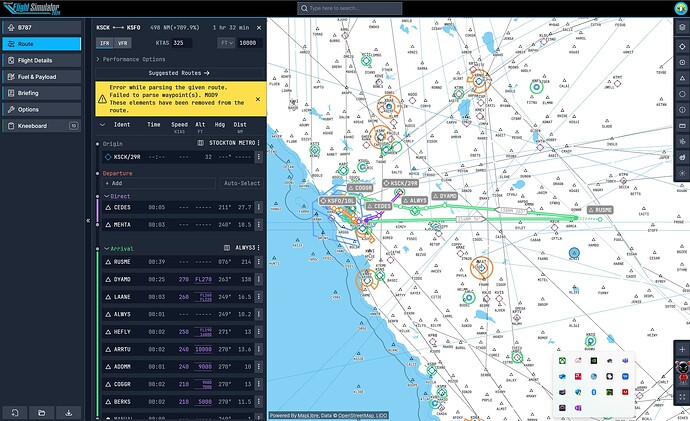Open the kebab menu for HEFLY row
Screen dimensions: 690x421
pos(259,332)
